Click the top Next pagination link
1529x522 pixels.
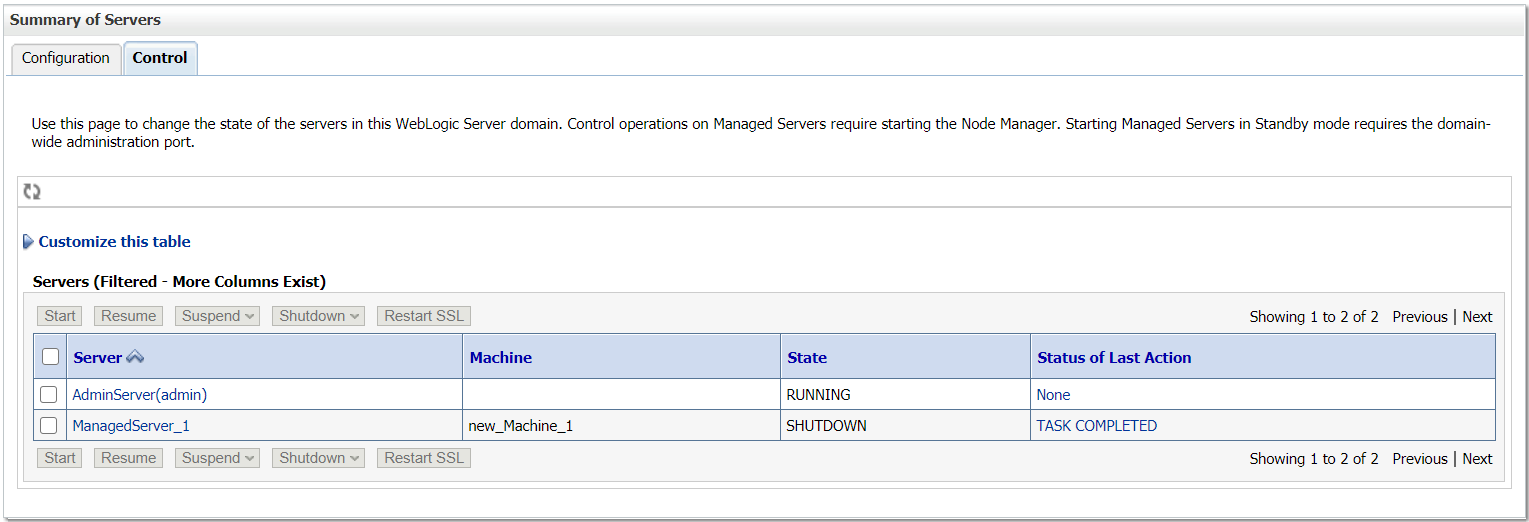[1477, 317]
